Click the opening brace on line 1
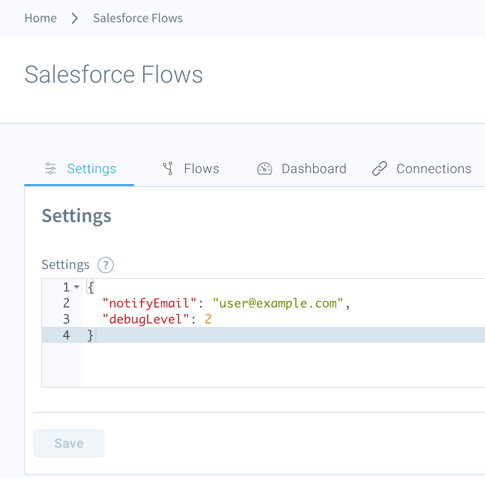 pyautogui.click(x=90, y=287)
